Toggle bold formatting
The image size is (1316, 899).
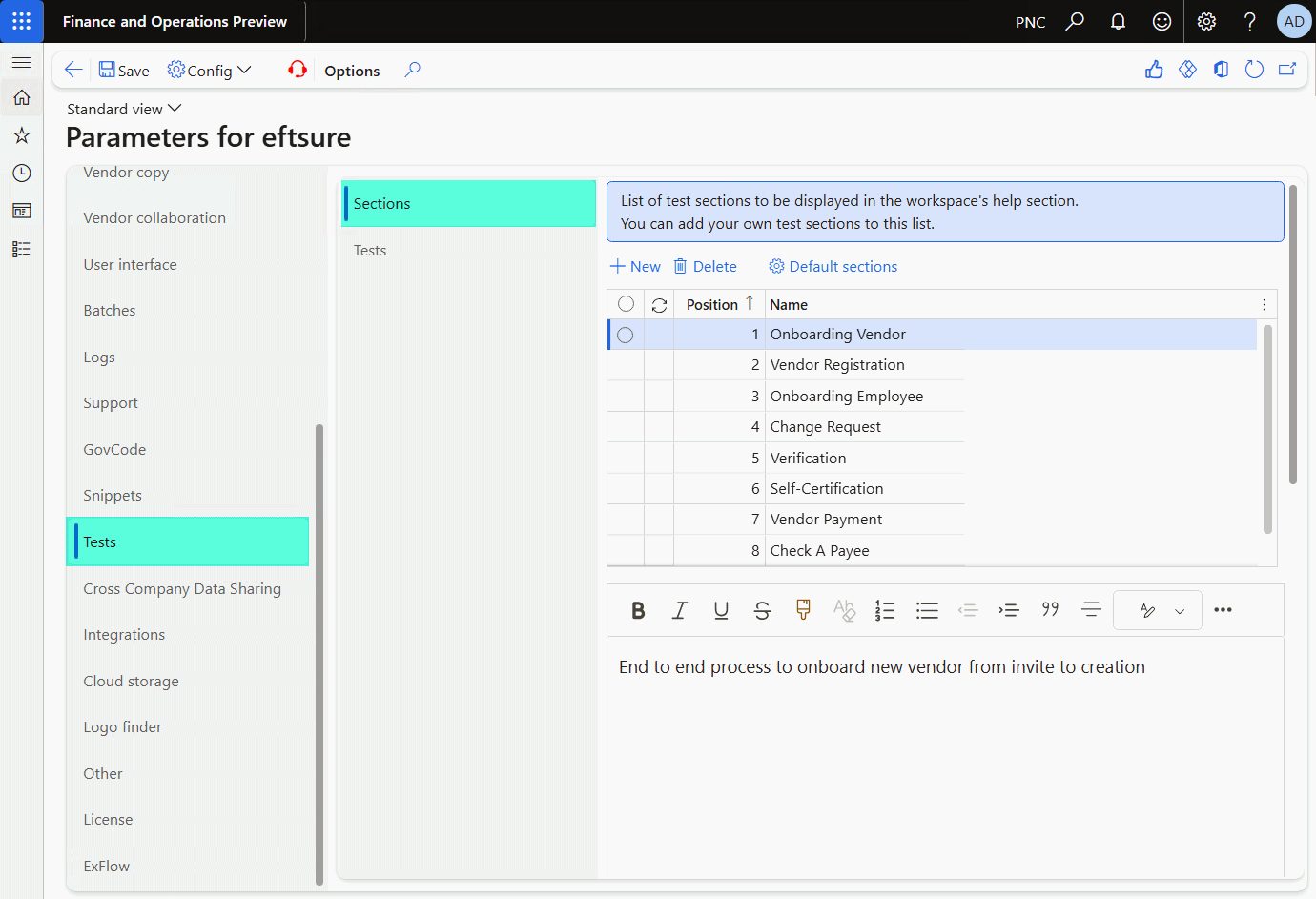click(638, 610)
